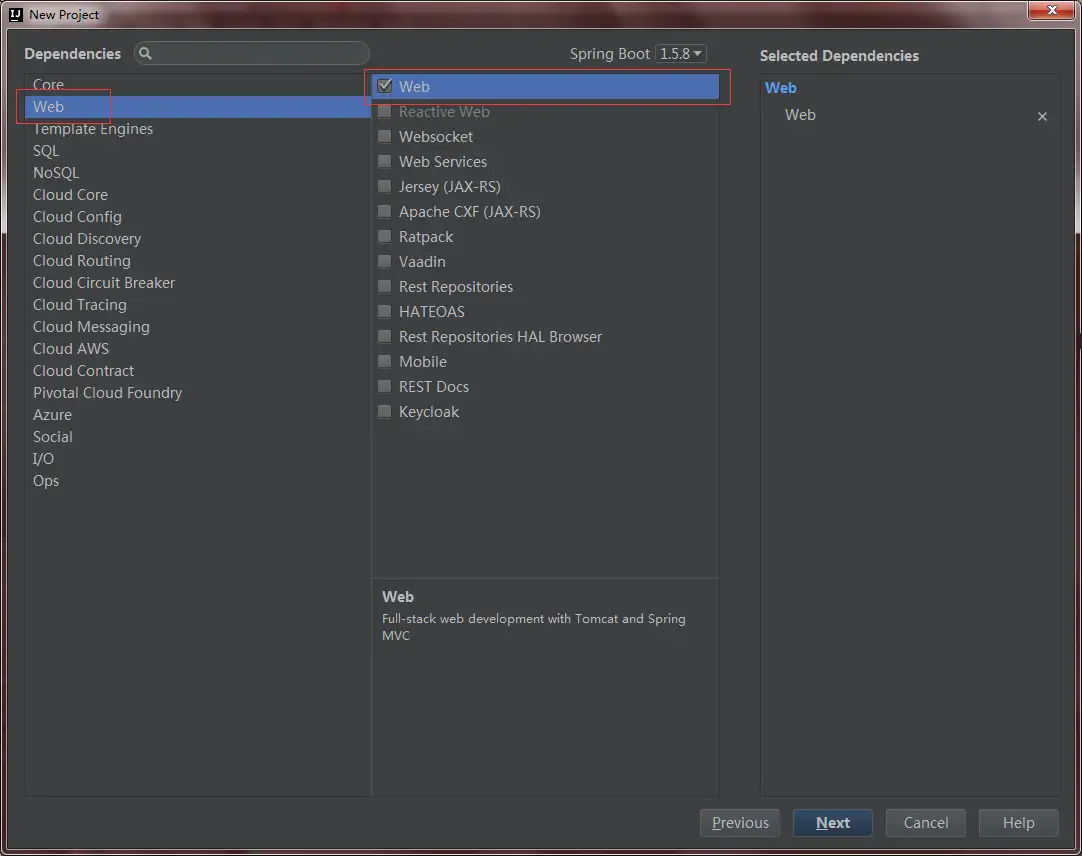Image resolution: width=1082 pixels, height=856 pixels.
Task: Enable the Keycloak dependency checkbox
Action: [x=385, y=412]
